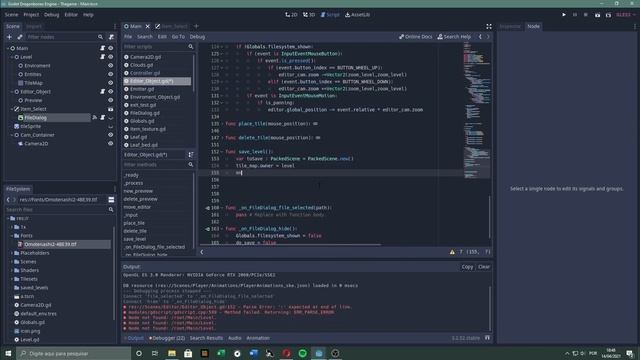Attach script icon beside node filter

point(111,37)
